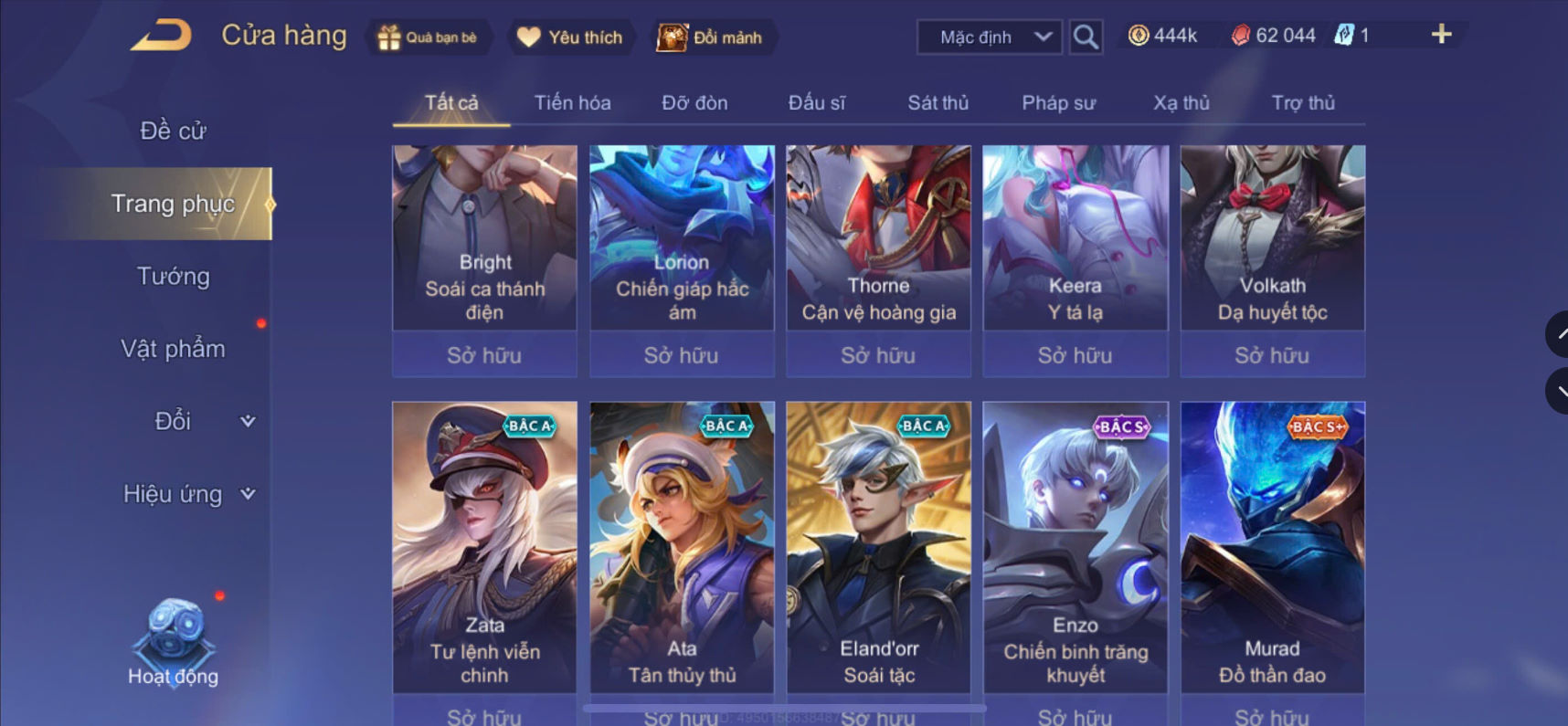Click Sở hữu under Bright skin
The image size is (1568, 726).
tap(484, 355)
